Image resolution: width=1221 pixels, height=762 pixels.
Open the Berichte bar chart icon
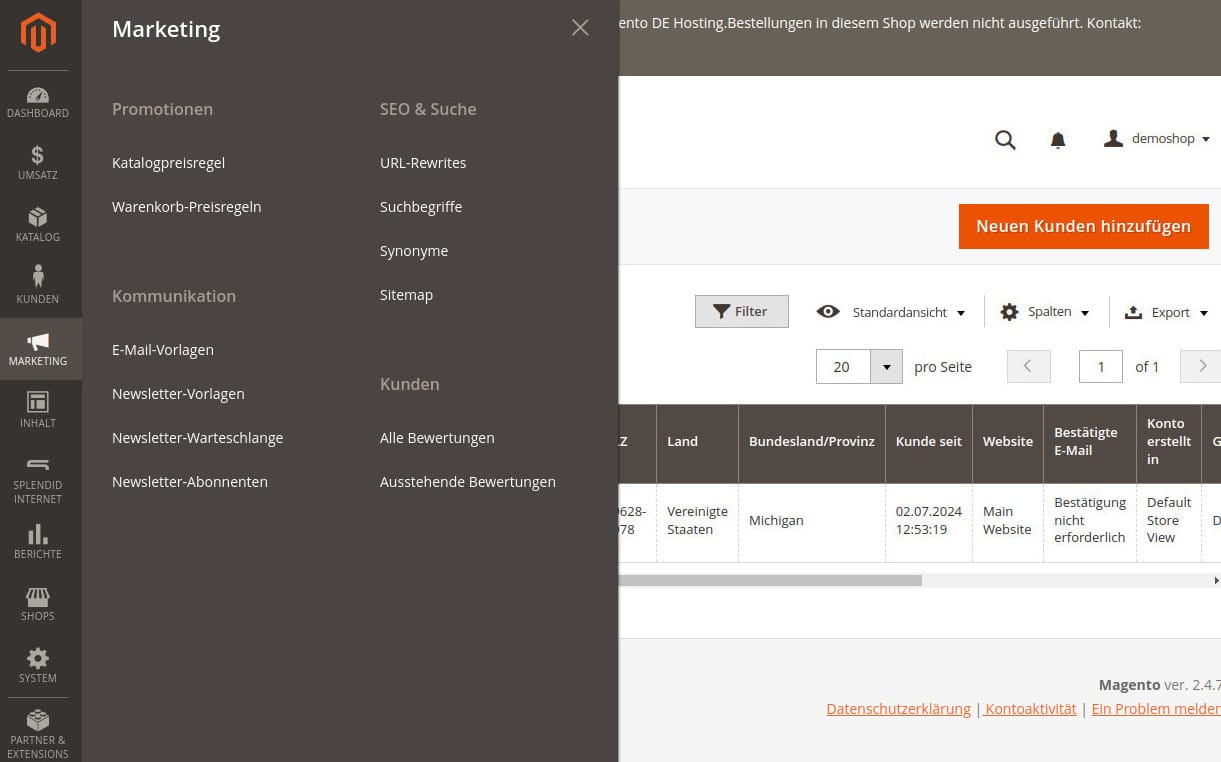click(x=38, y=534)
